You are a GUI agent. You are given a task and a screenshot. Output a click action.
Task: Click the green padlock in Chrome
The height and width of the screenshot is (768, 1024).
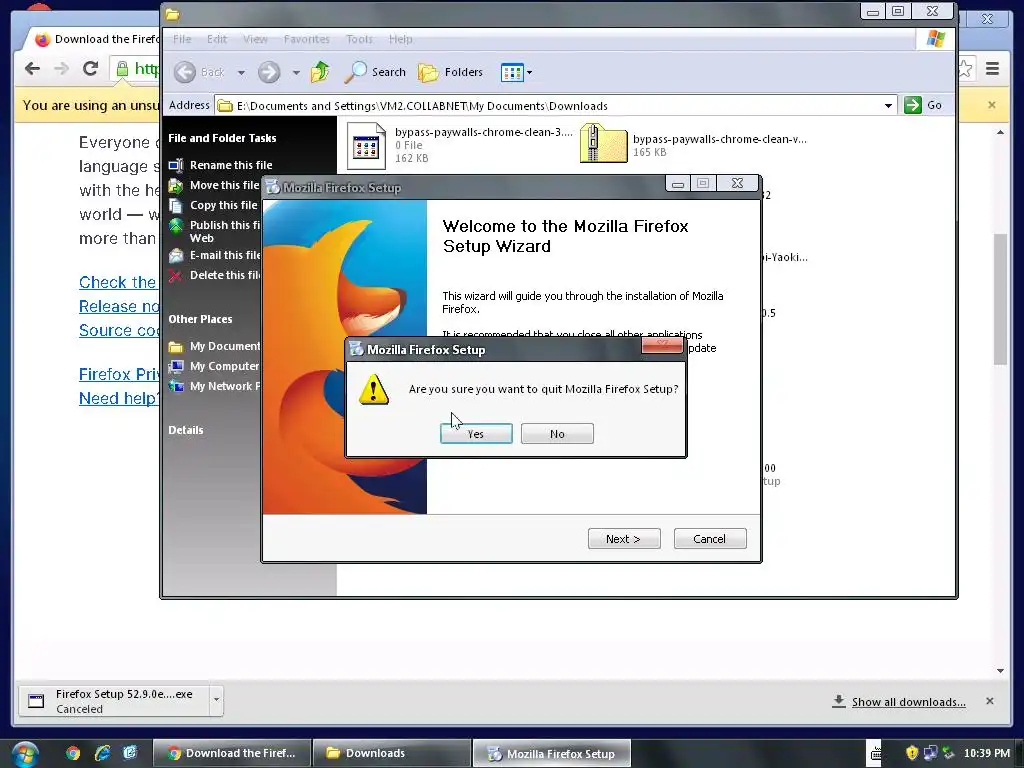click(x=122, y=69)
